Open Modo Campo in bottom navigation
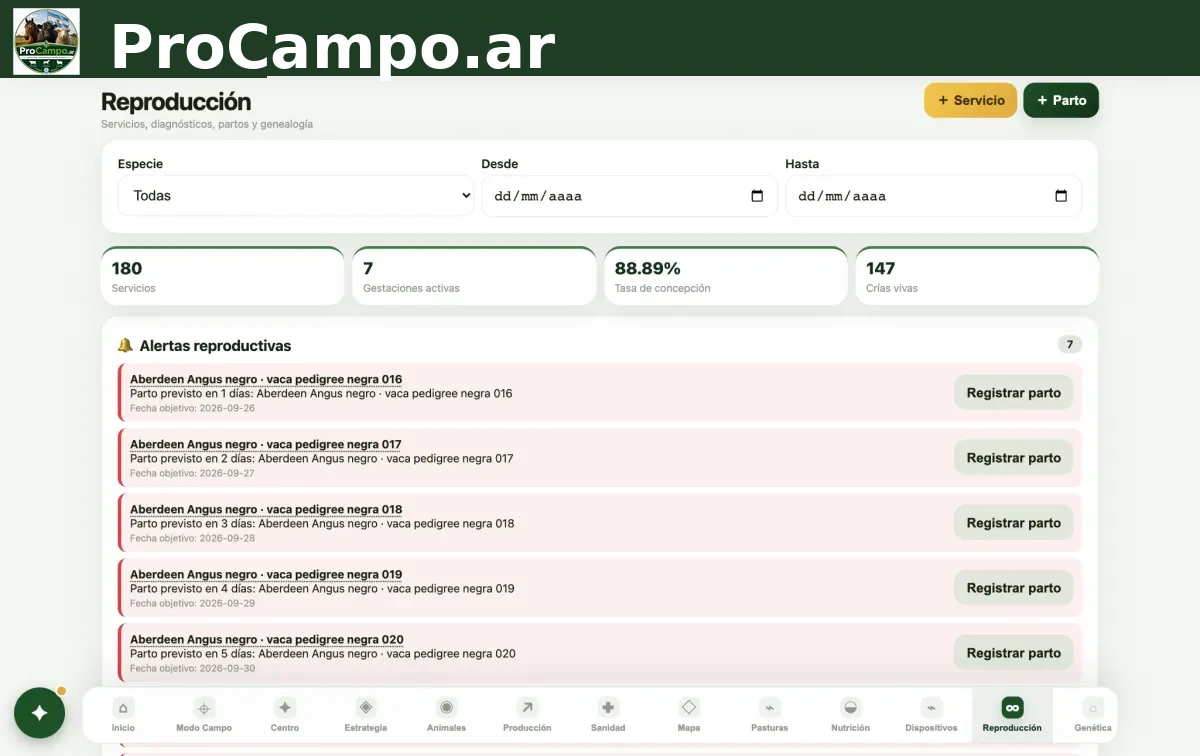 tap(204, 715)
